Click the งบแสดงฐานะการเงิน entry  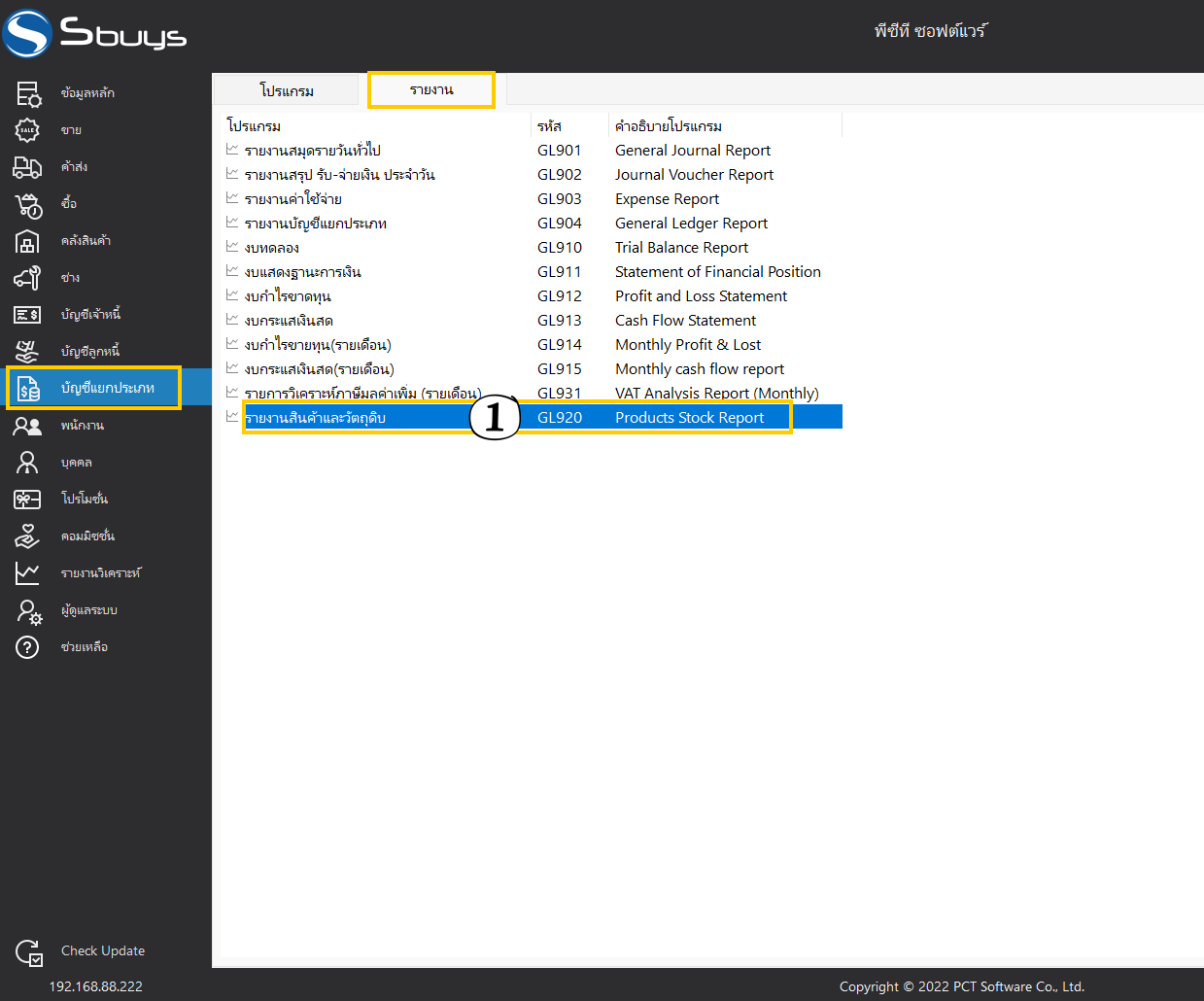(303, 272)
